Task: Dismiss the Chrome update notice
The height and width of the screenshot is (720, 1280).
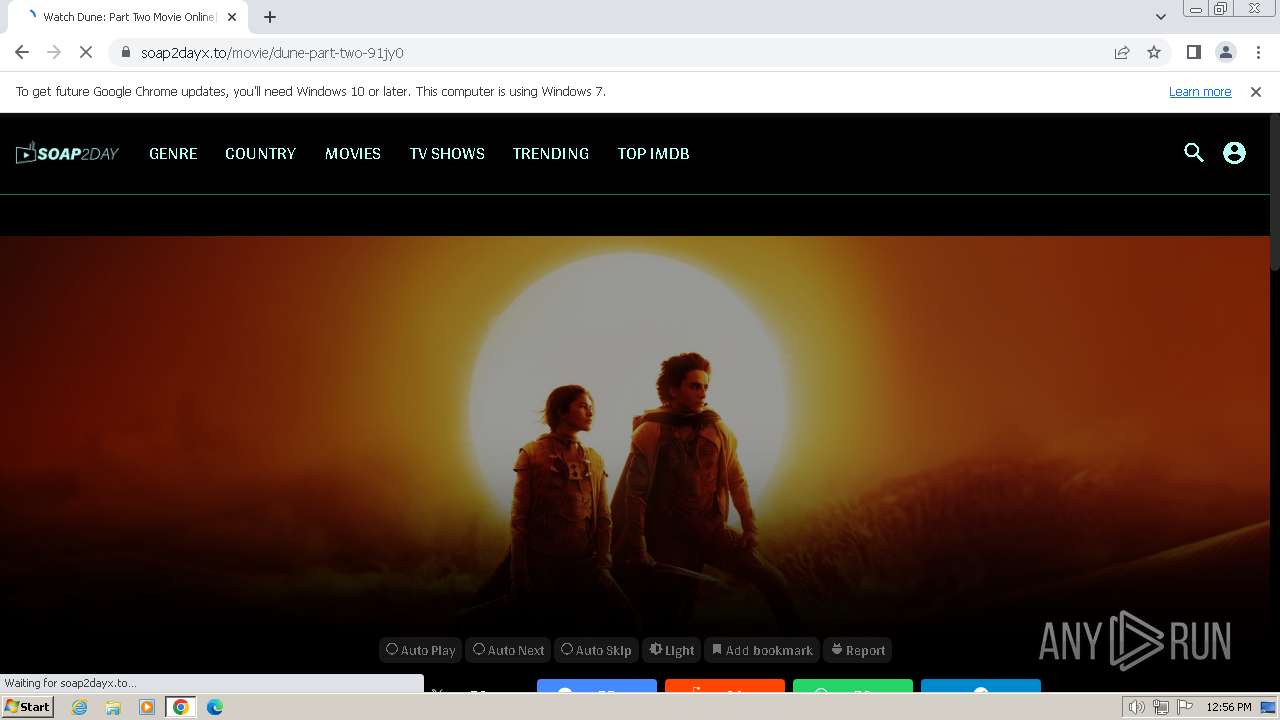Action: click(1256, 91)
